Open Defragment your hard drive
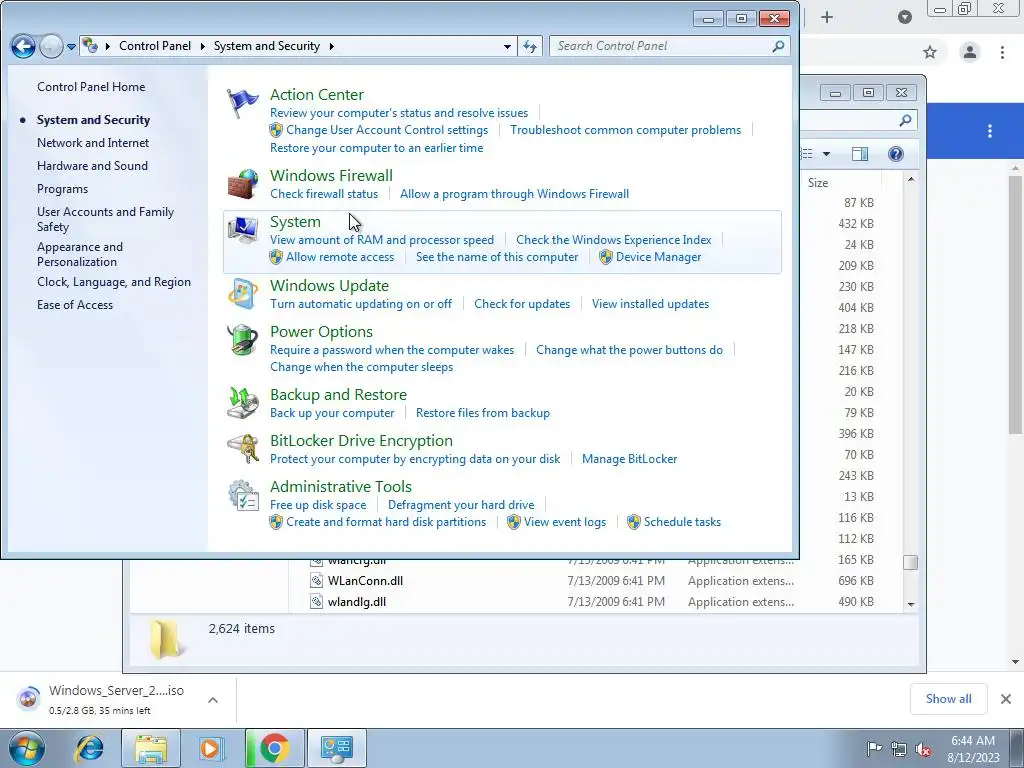 click(461, 505)
